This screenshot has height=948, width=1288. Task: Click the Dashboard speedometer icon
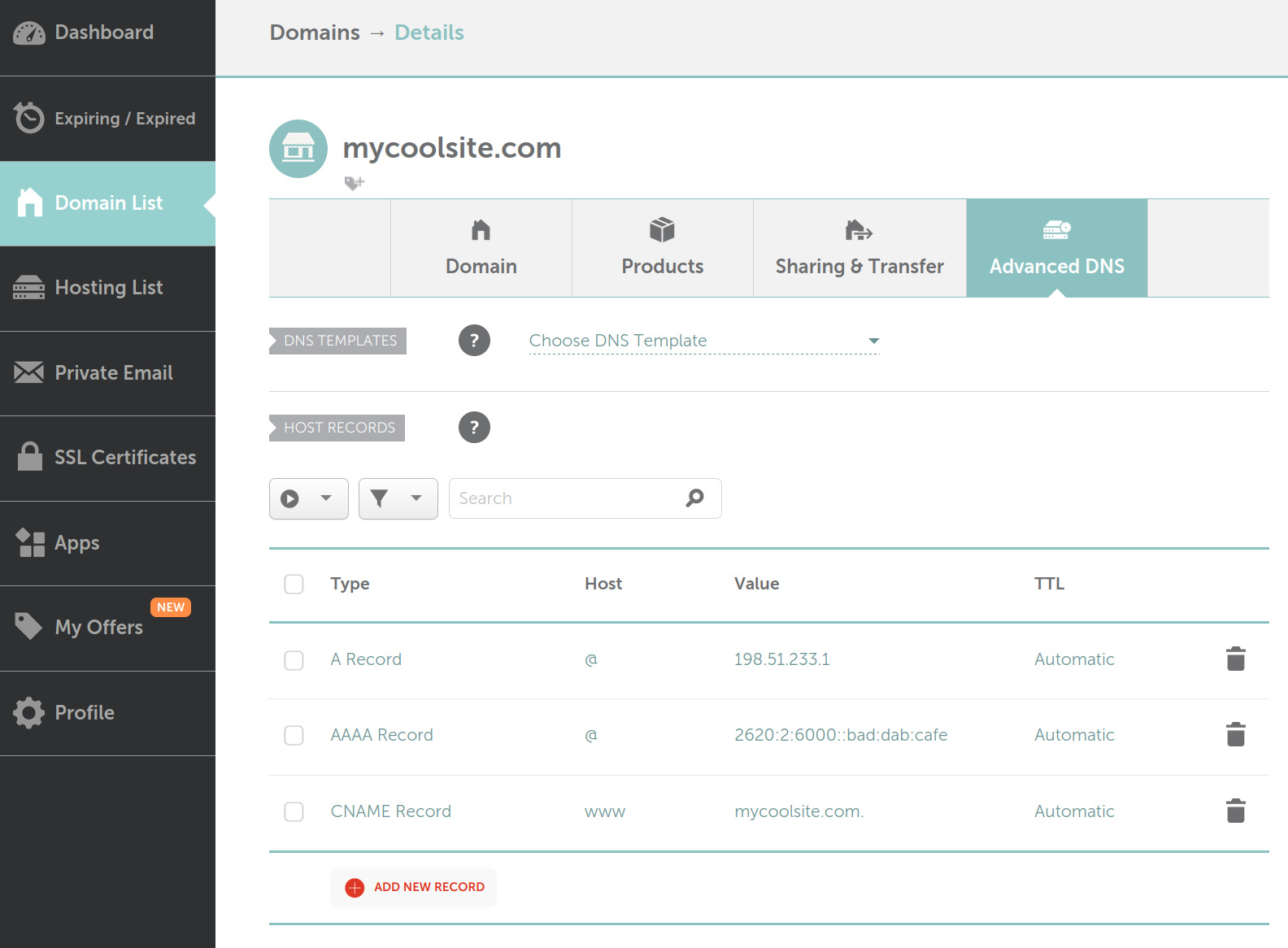[29, 33]
